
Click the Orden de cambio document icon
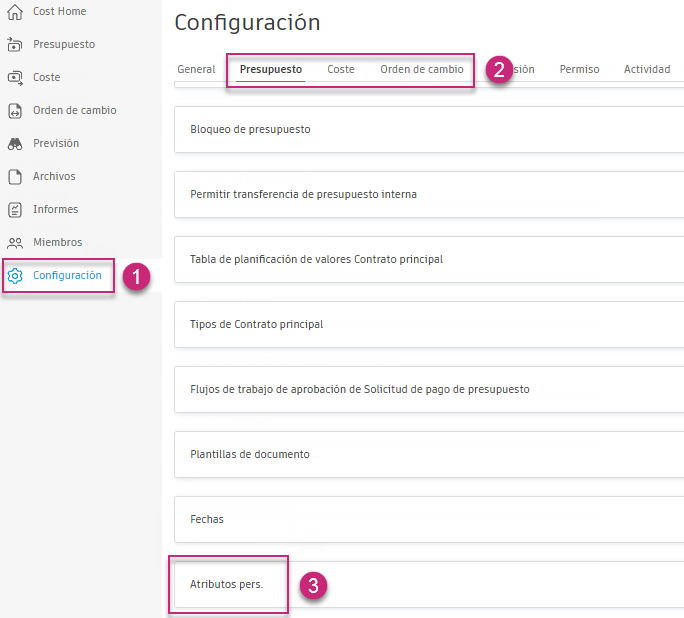(x=15, y=111)
